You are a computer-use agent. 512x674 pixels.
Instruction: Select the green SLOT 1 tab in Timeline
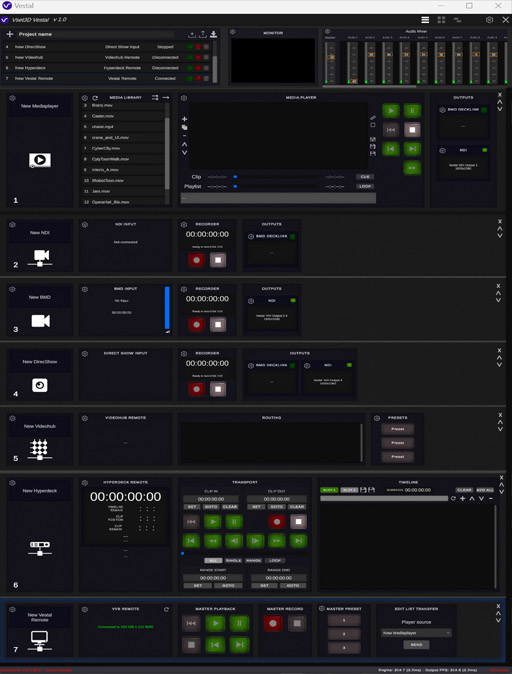[329, 490]
